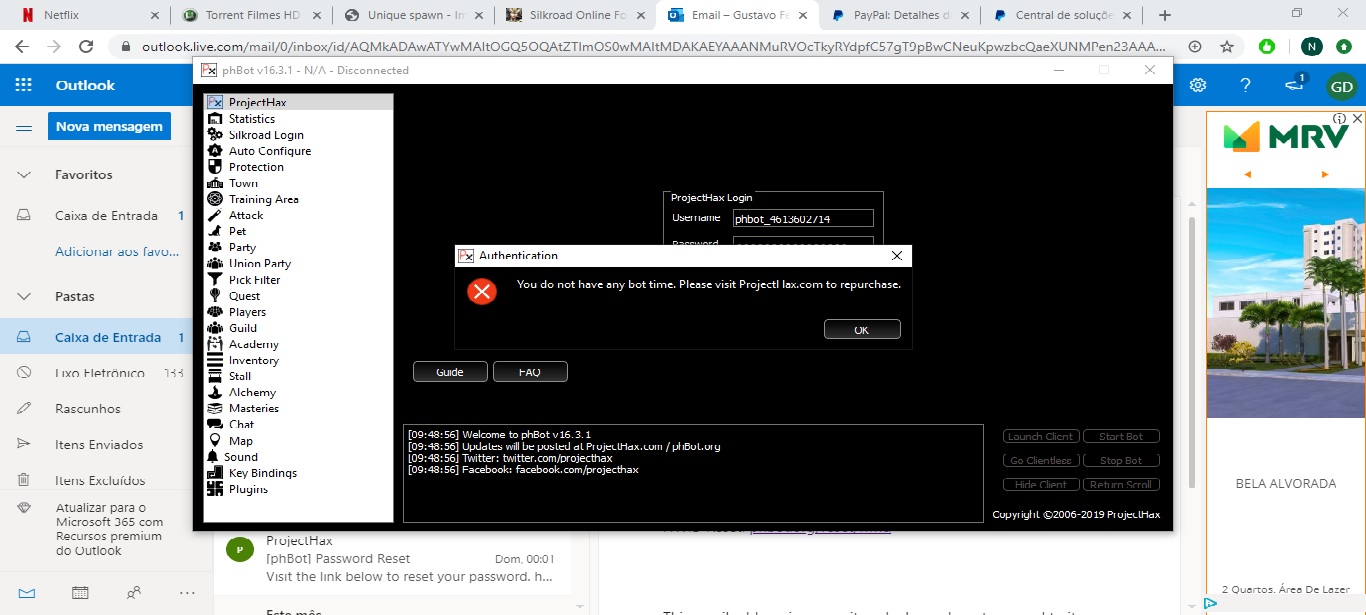Select the Training Area icon entry

coord(214,199)
